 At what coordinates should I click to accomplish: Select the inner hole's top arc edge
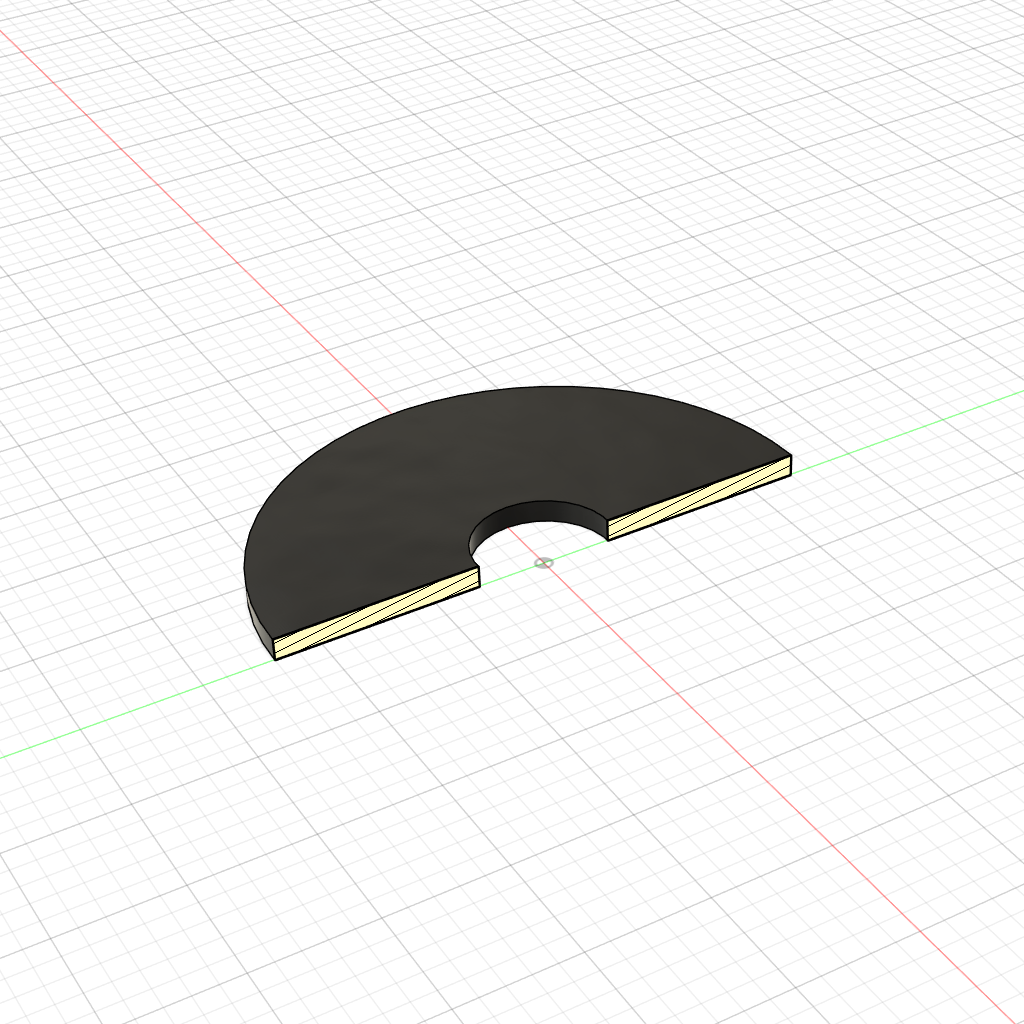(x=540, y=500)
